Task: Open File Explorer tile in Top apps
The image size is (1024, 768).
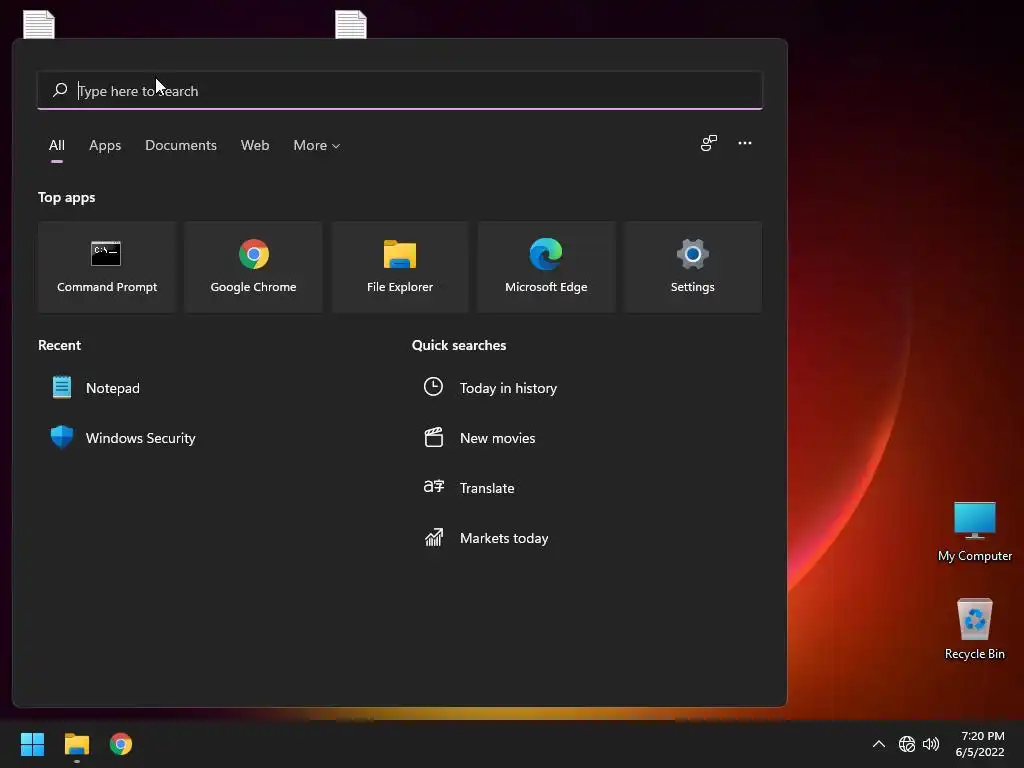Action: [x=400, y=266]
